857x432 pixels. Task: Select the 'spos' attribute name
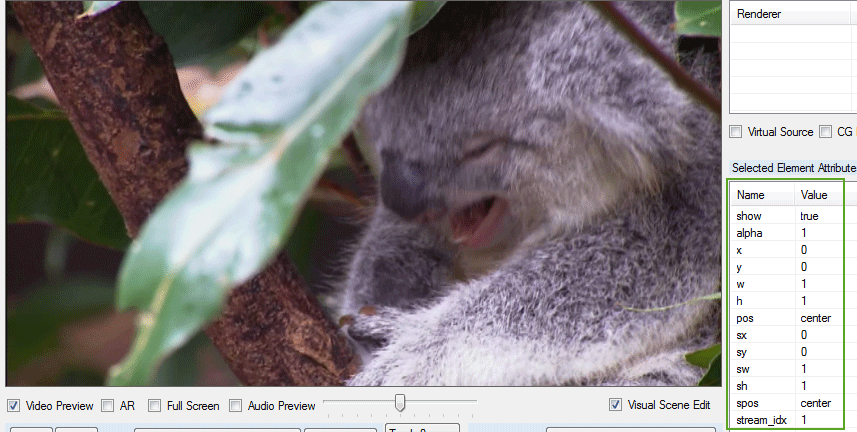tap(747, 404)
